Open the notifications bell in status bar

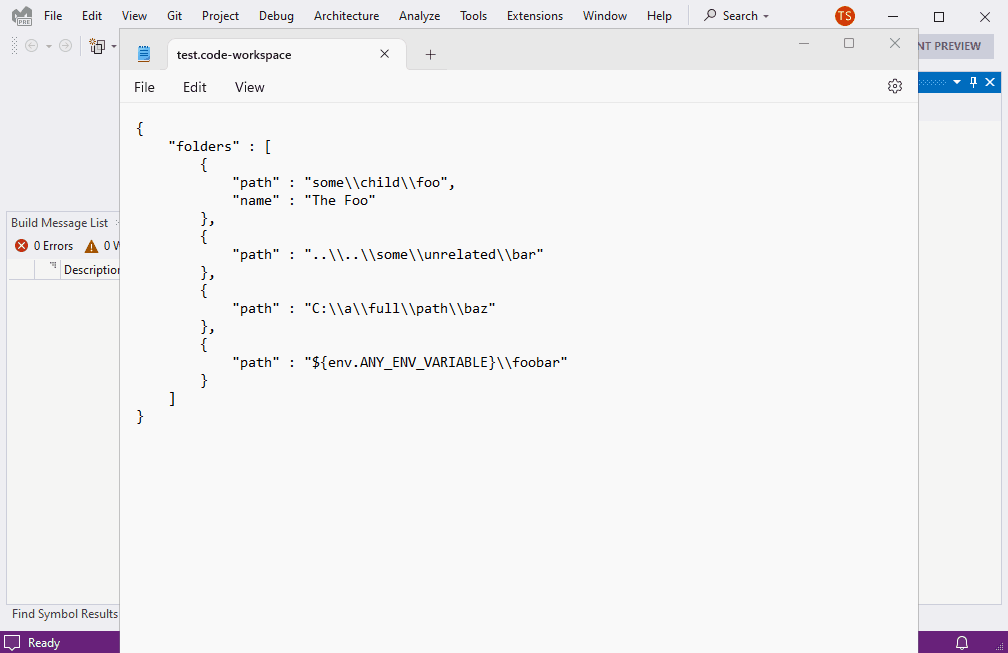[x=962, y=642]
